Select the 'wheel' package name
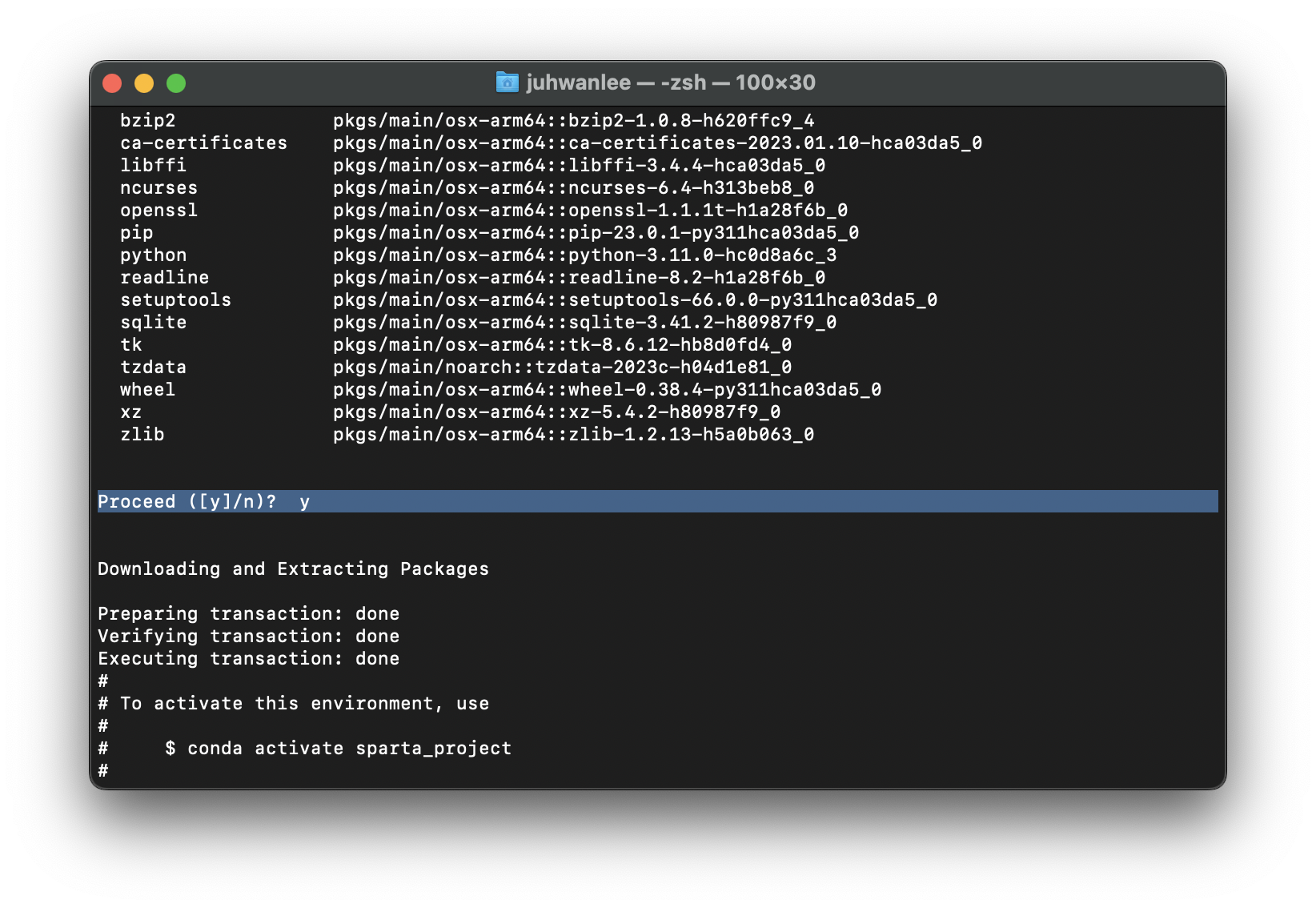This screenshot has height=908, width=1316. 148,390
